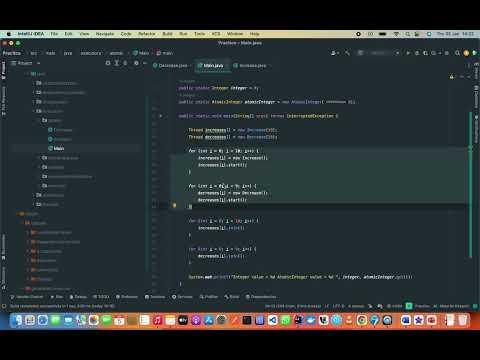This screenshot has height=360, width=480.
Task: Open the View menu
Action: [x=84, y=34]
